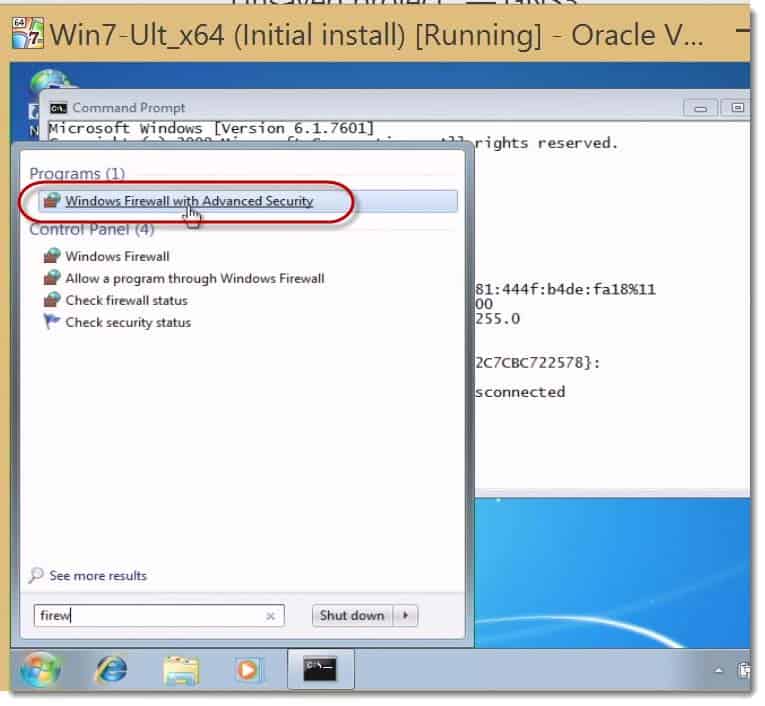Open Check firewall status

pyautogui.click(x=126, y=301)
